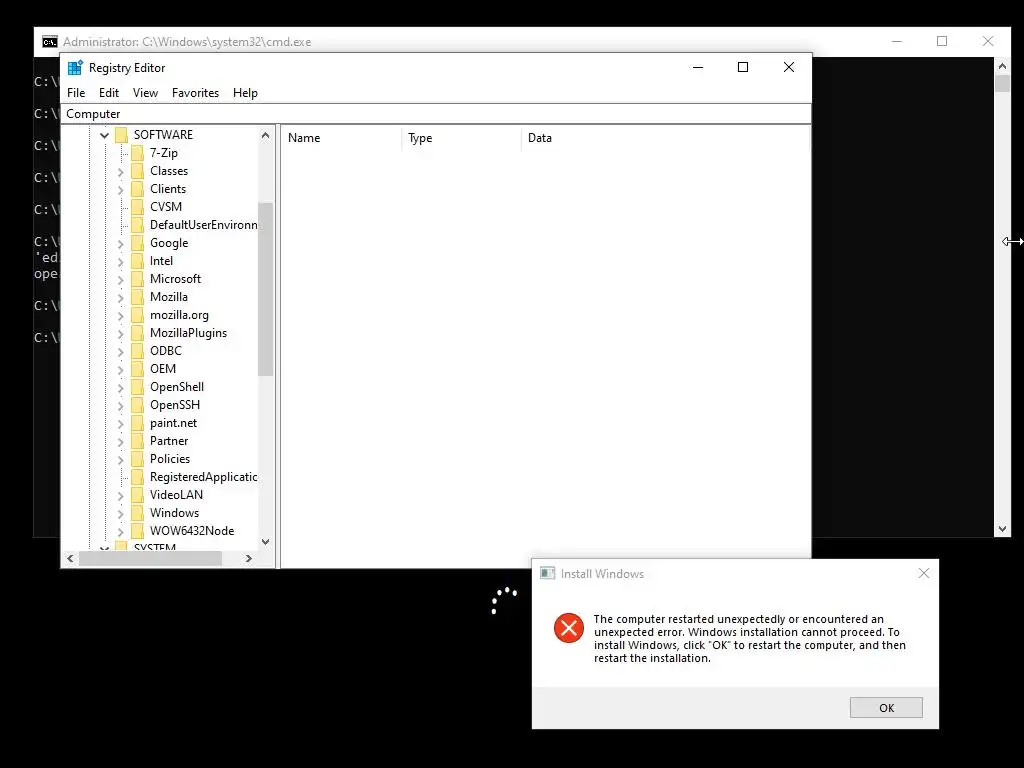Open the Favorites menu
Image resolution: width=1024 pixels, height=768 pixels.
coord(195,93)
